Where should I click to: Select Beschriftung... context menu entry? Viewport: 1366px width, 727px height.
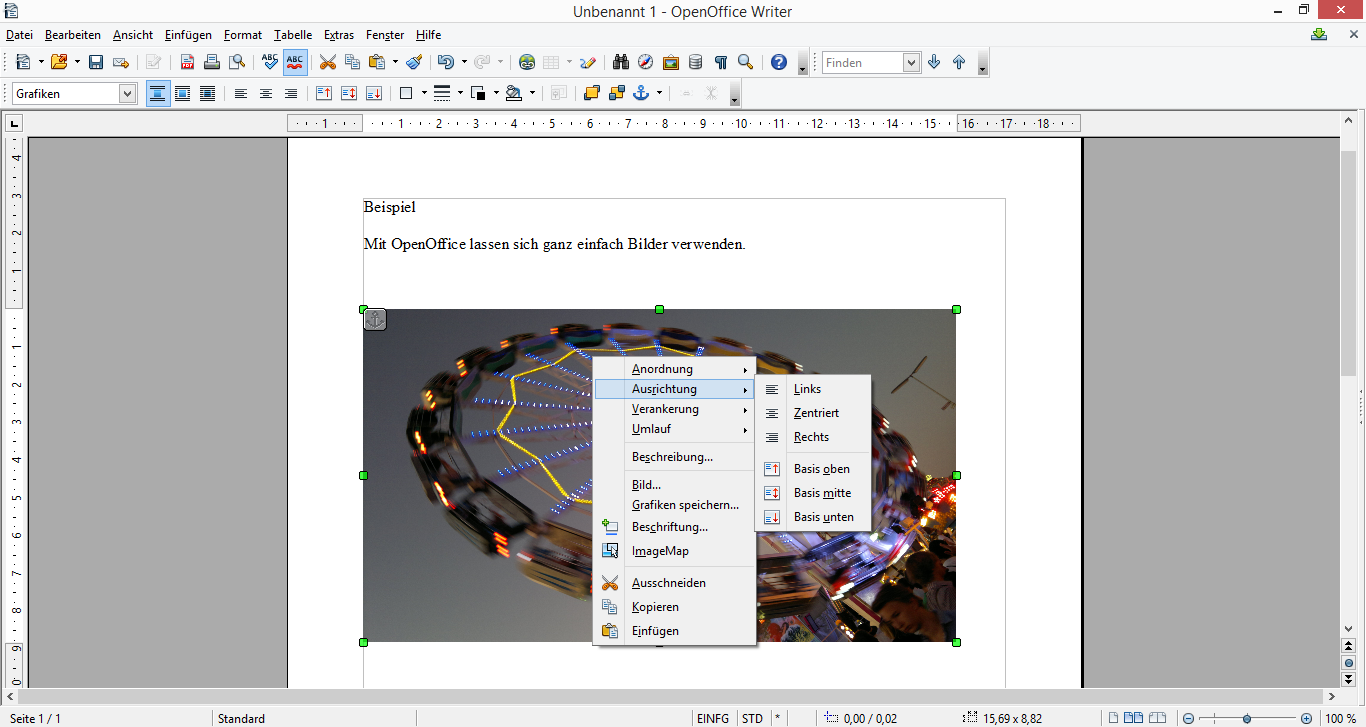click(669, 527)
